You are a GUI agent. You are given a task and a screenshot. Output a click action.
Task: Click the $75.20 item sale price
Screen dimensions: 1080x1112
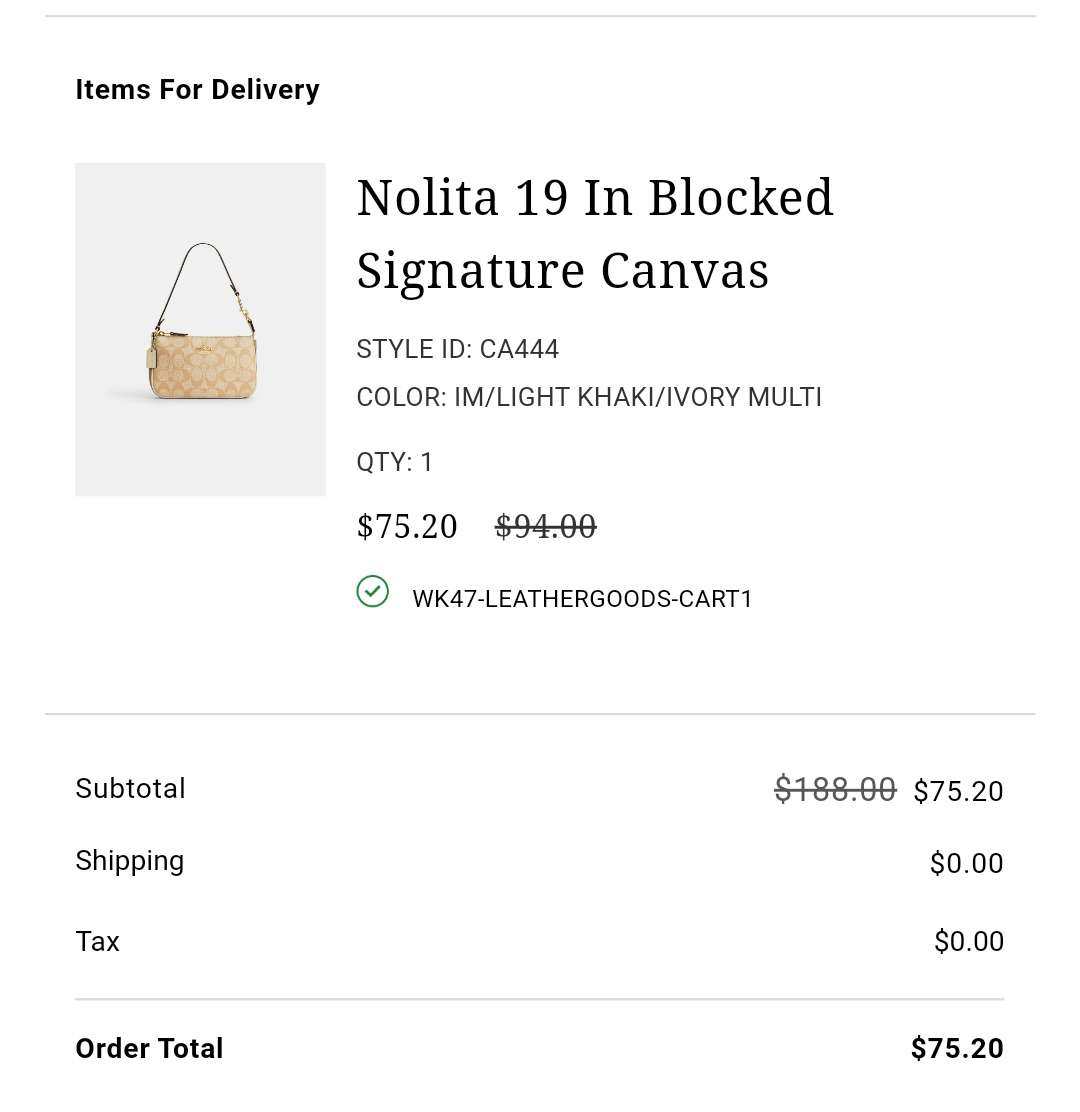pos(406,527)
